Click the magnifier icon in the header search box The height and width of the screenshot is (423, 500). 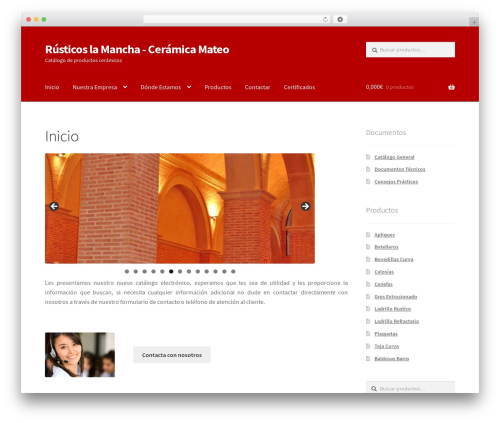374,50
